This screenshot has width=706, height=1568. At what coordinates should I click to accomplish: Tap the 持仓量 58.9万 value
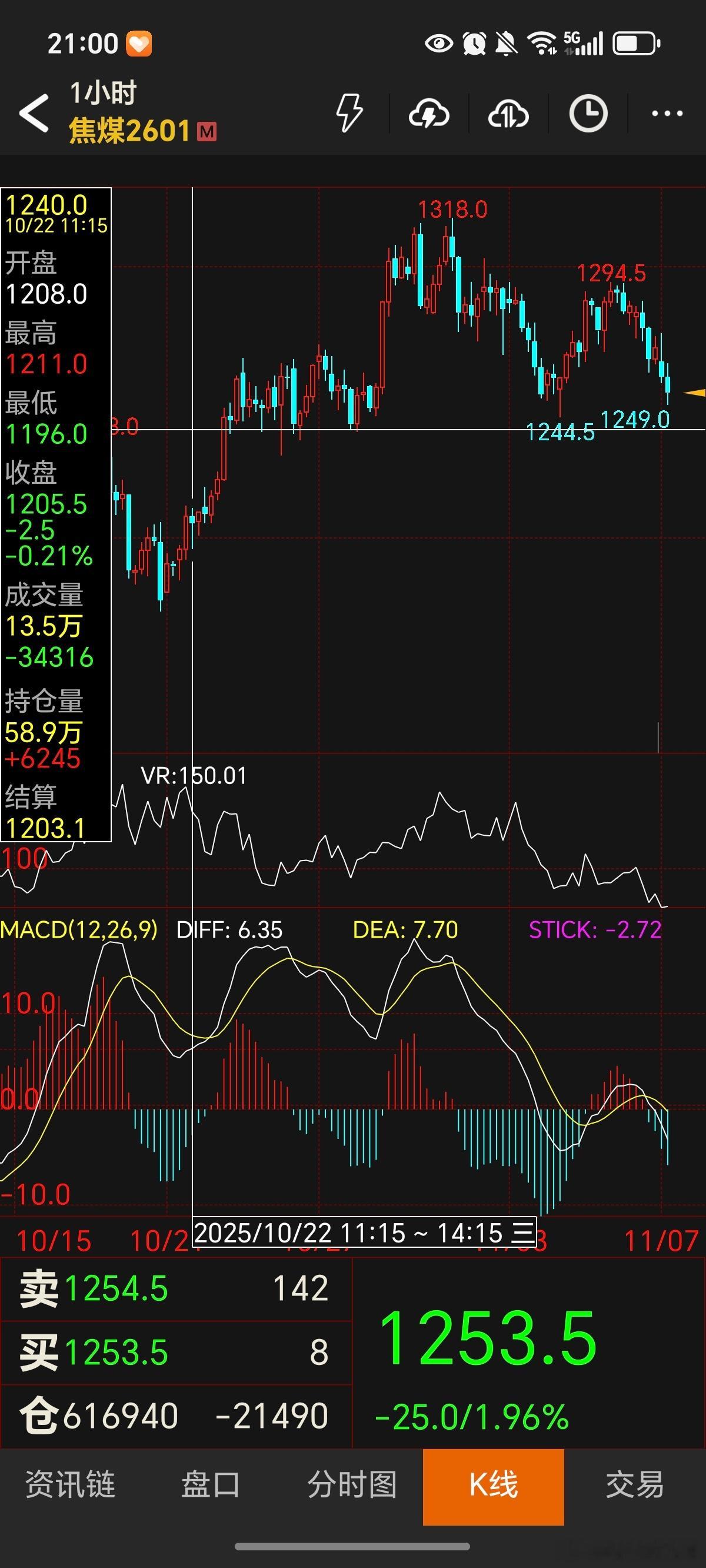[x=43, y=732]
